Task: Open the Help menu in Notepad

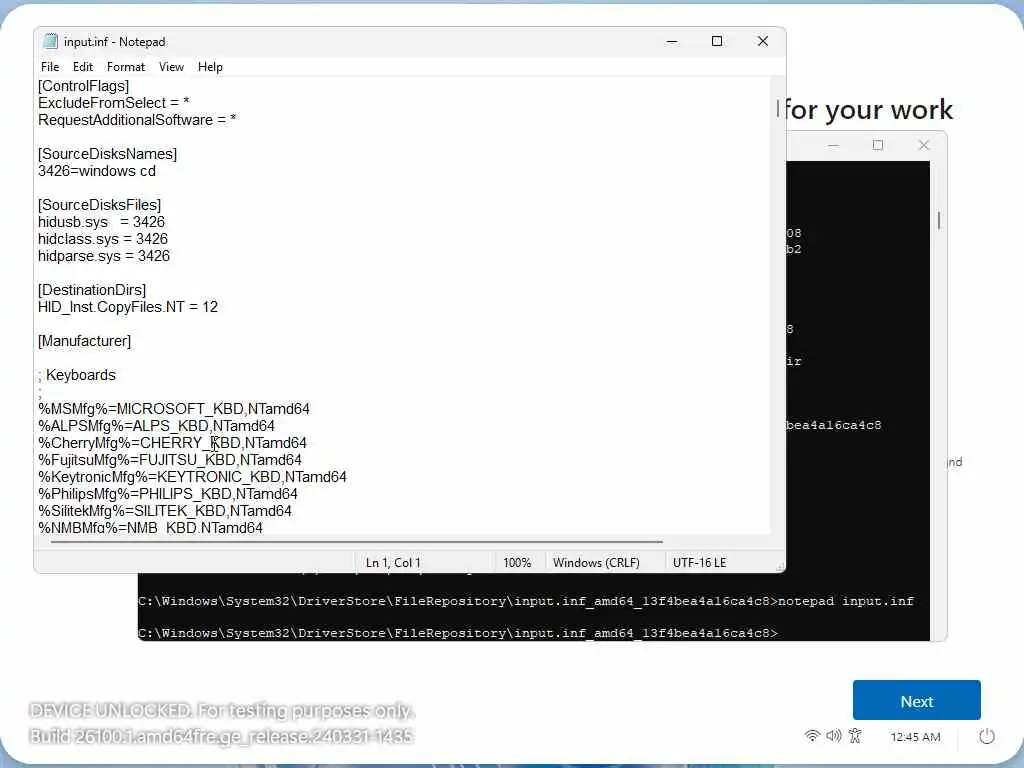Action: click(x=210, y=67)
